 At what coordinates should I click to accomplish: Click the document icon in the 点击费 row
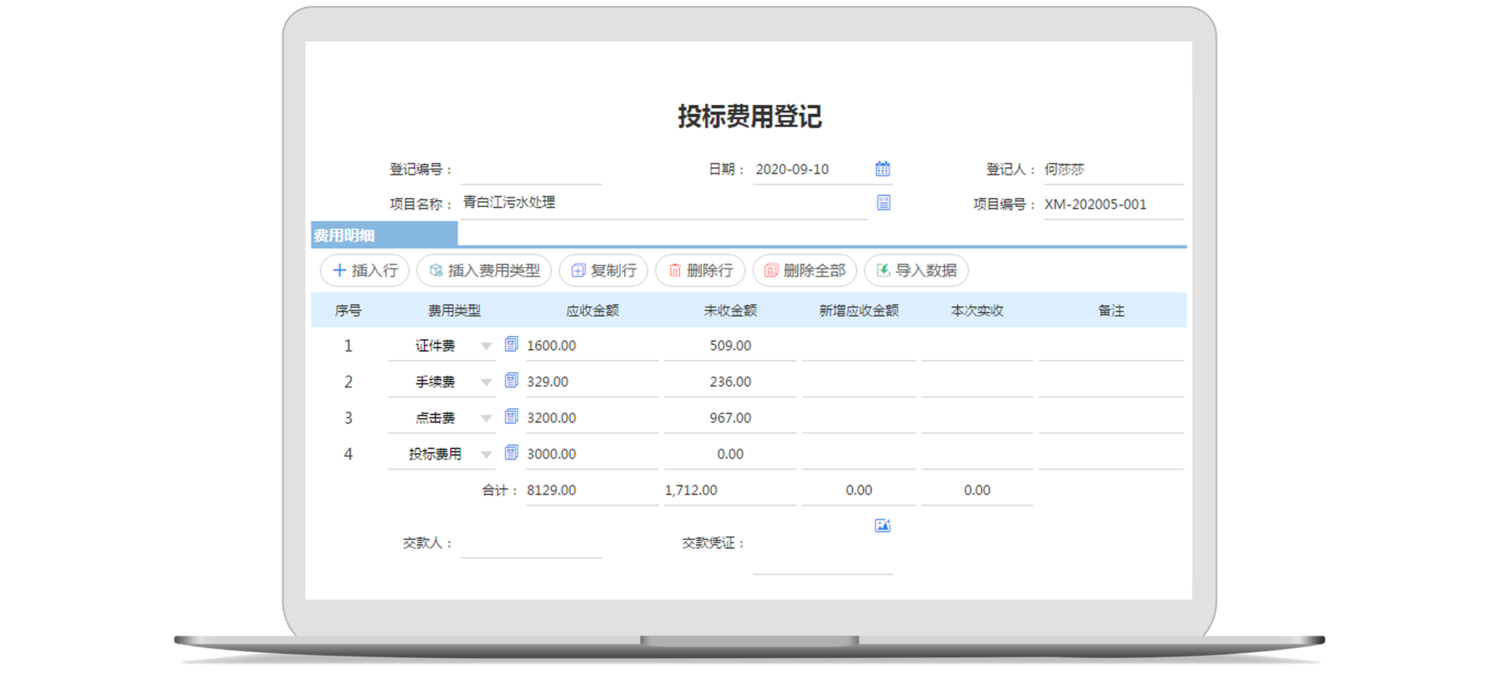click(511, 417)
